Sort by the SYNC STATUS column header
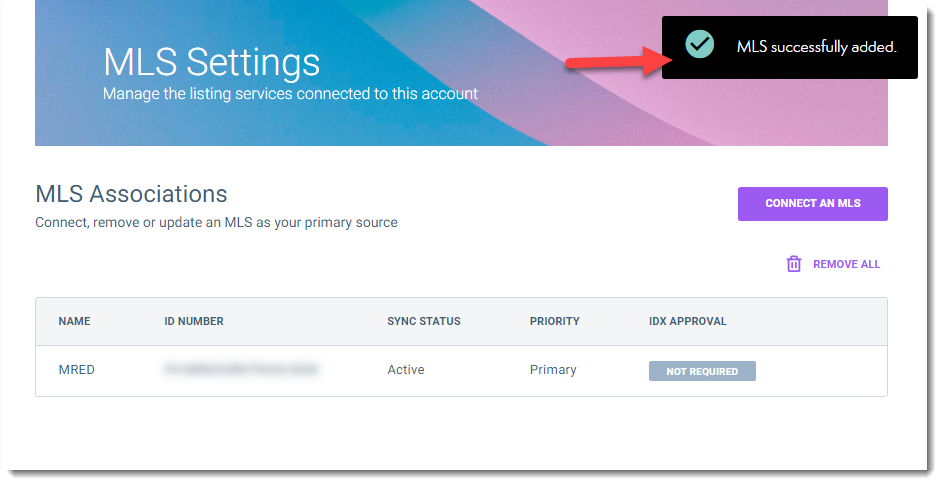The width and height of the screenshot is (942, 485). point(424,321)
